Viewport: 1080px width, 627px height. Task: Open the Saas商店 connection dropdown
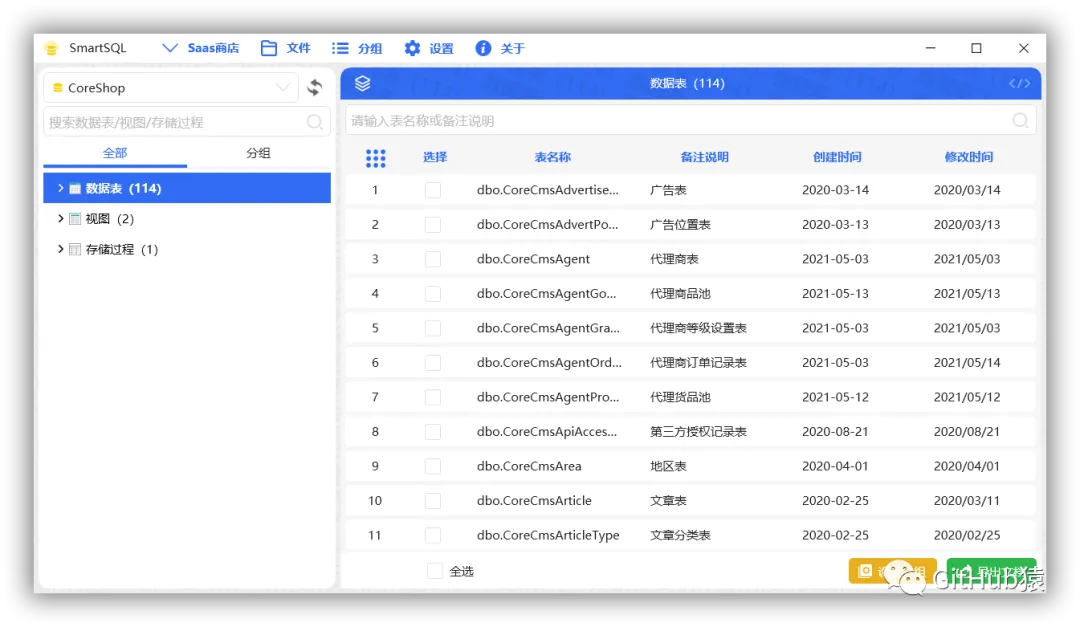200,48
